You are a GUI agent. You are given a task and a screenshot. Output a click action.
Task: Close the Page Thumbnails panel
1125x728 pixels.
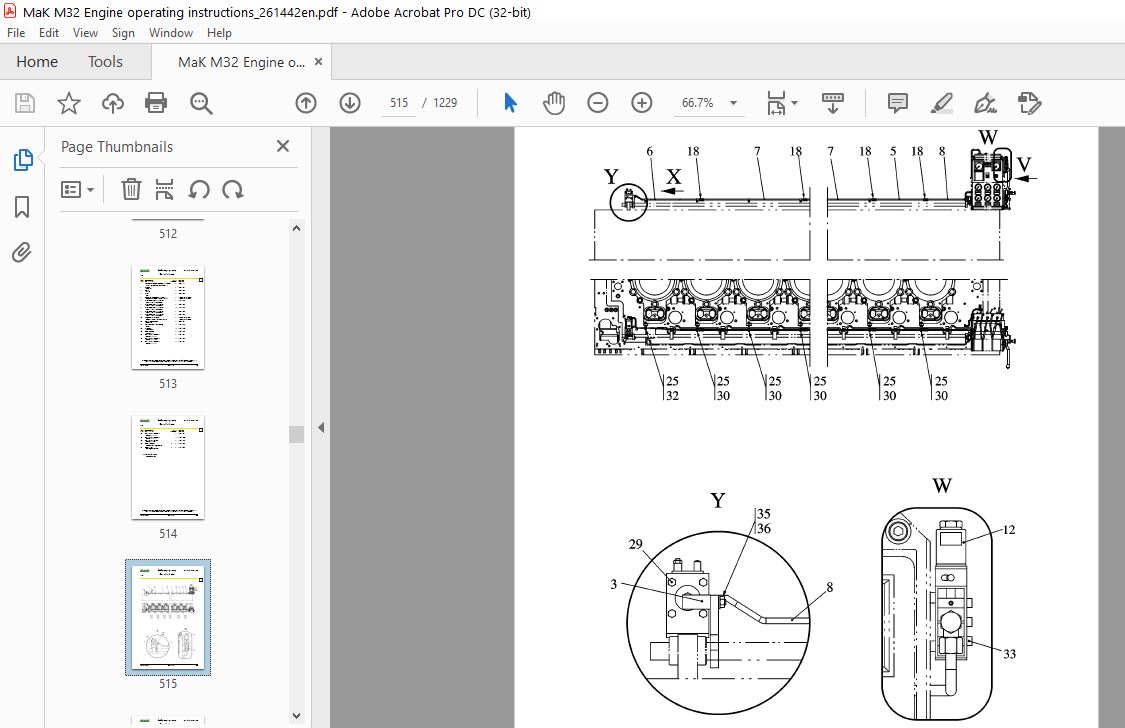click(283, 146)
